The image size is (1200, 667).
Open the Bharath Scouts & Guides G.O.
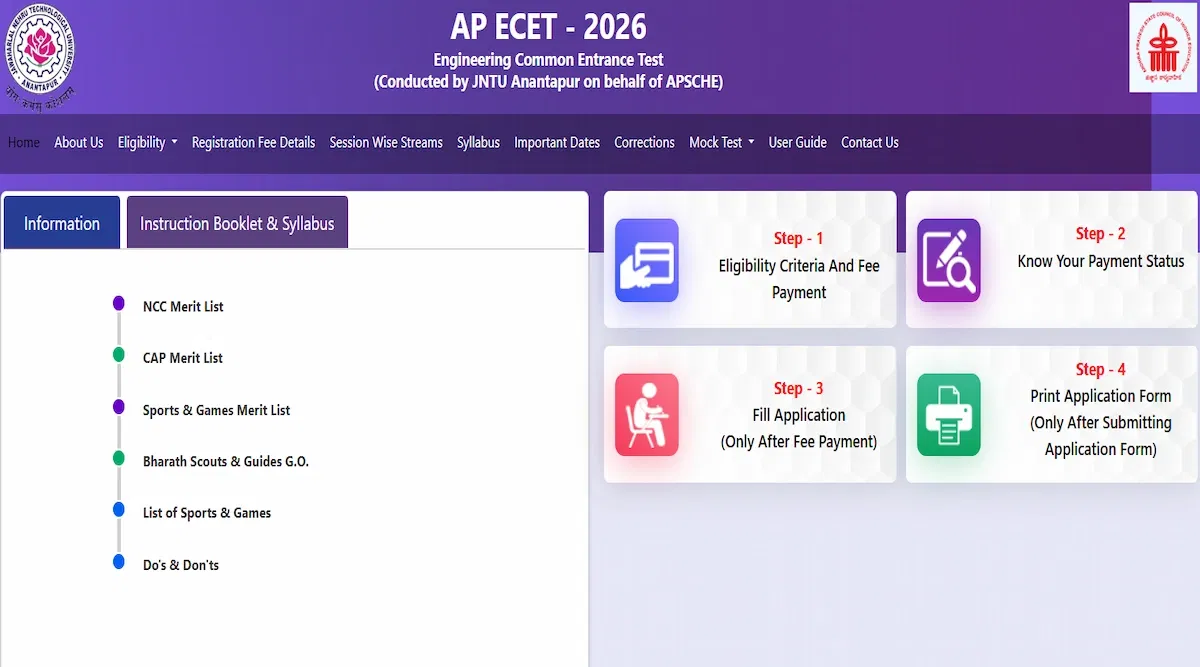click(x=225, y=461)
